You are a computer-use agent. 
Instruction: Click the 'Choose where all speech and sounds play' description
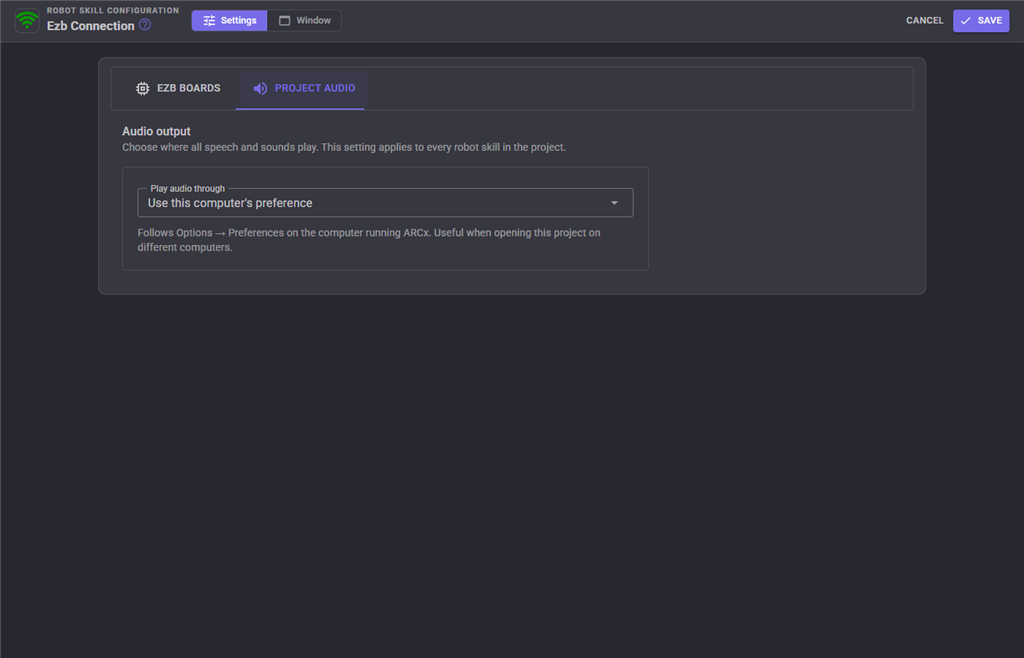[x=344, y=148]
